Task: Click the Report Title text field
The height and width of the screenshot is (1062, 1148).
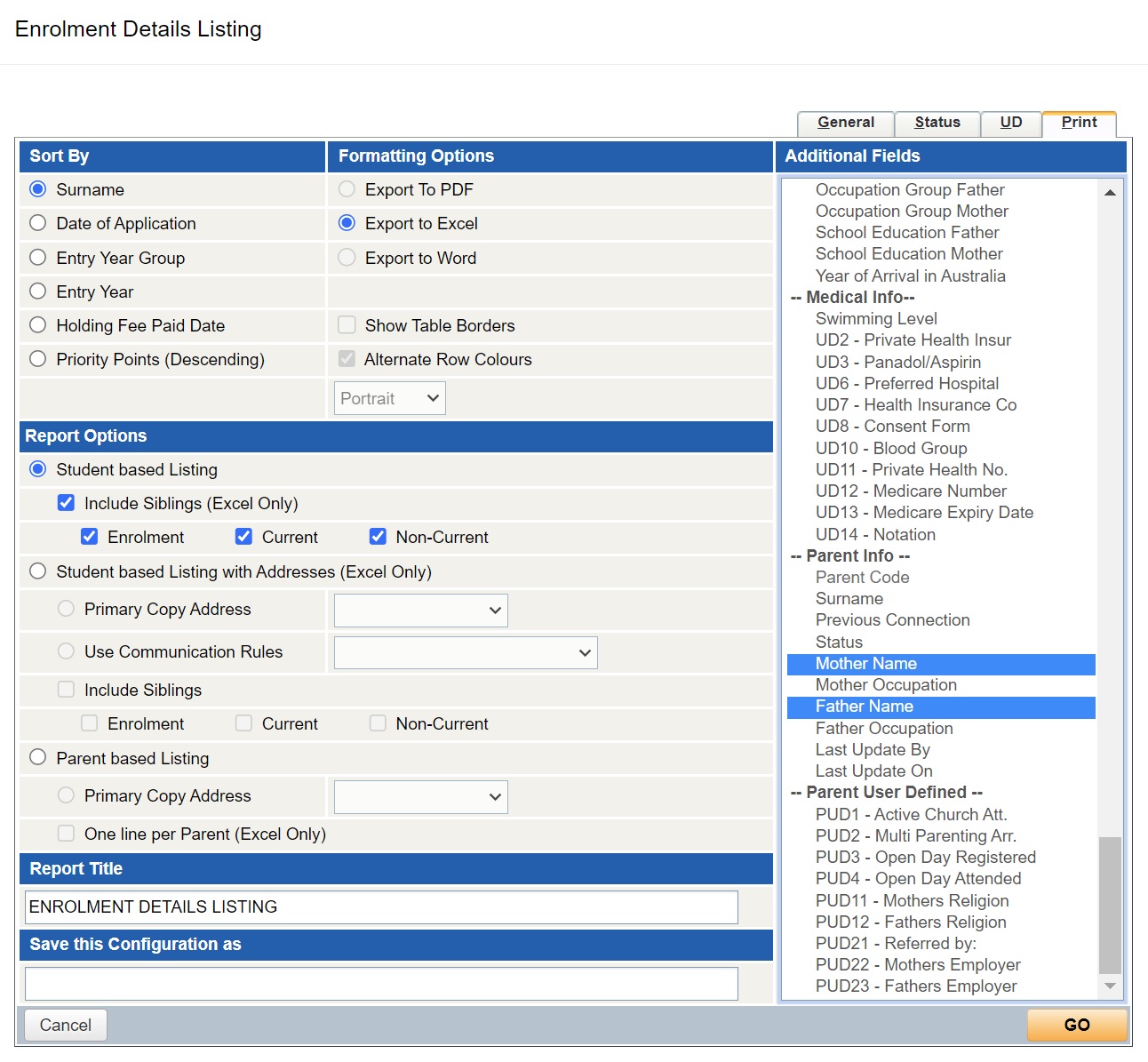Action: [381, 906]
